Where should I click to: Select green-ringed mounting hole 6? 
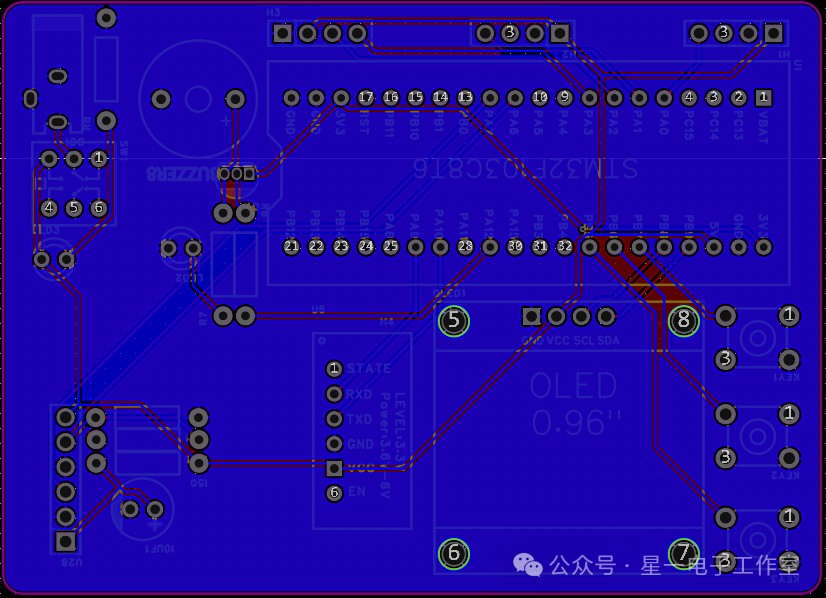point(454,554)
